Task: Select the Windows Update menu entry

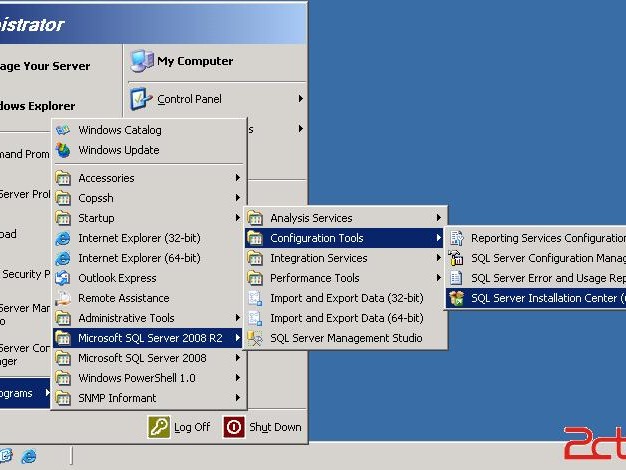Action: point(148,150)
